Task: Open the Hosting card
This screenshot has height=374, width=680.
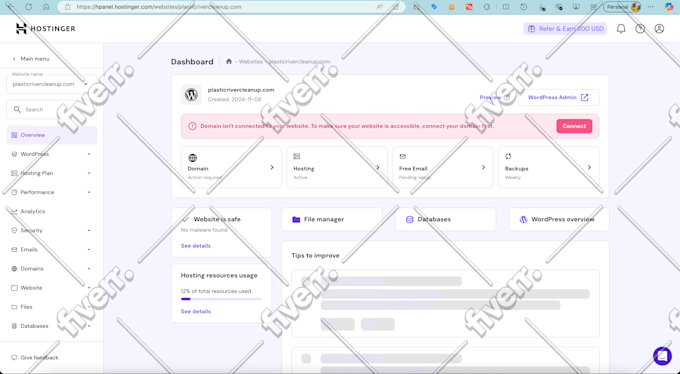Action: pos(337,167)
